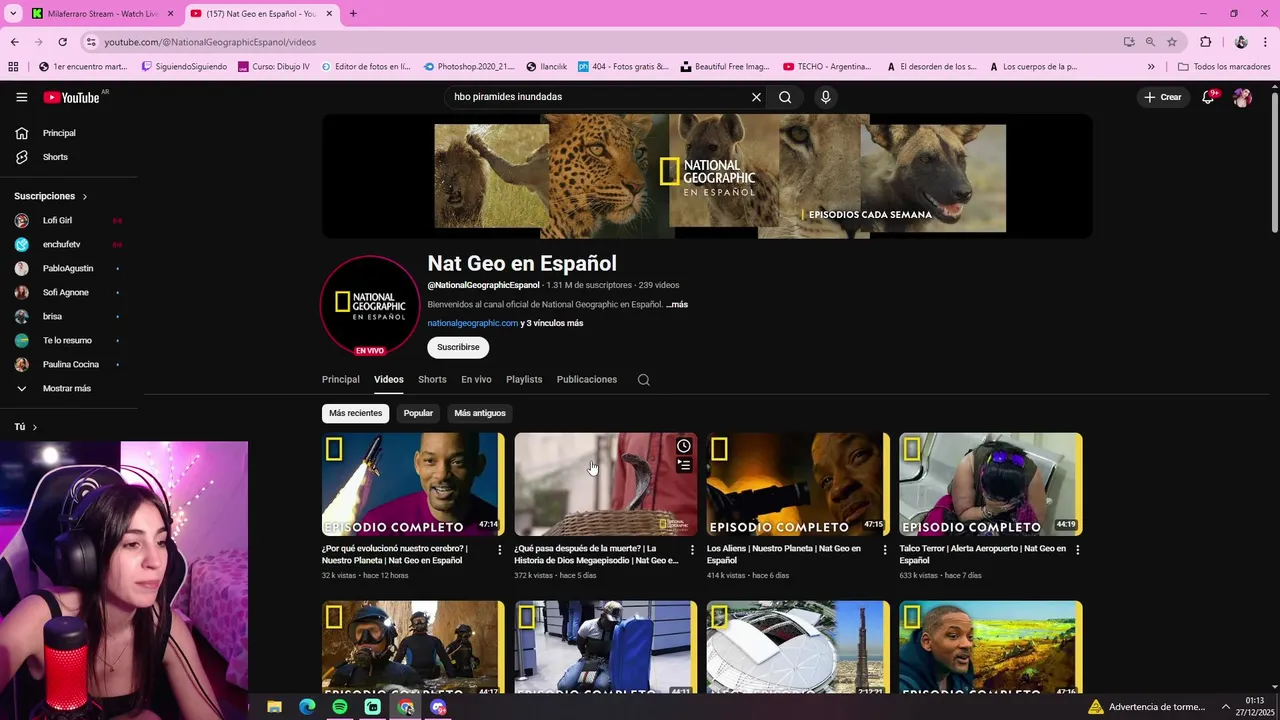Switch to the Playlists channel tab
Viewport: 1280px width, 720px height.
(524, 380)
